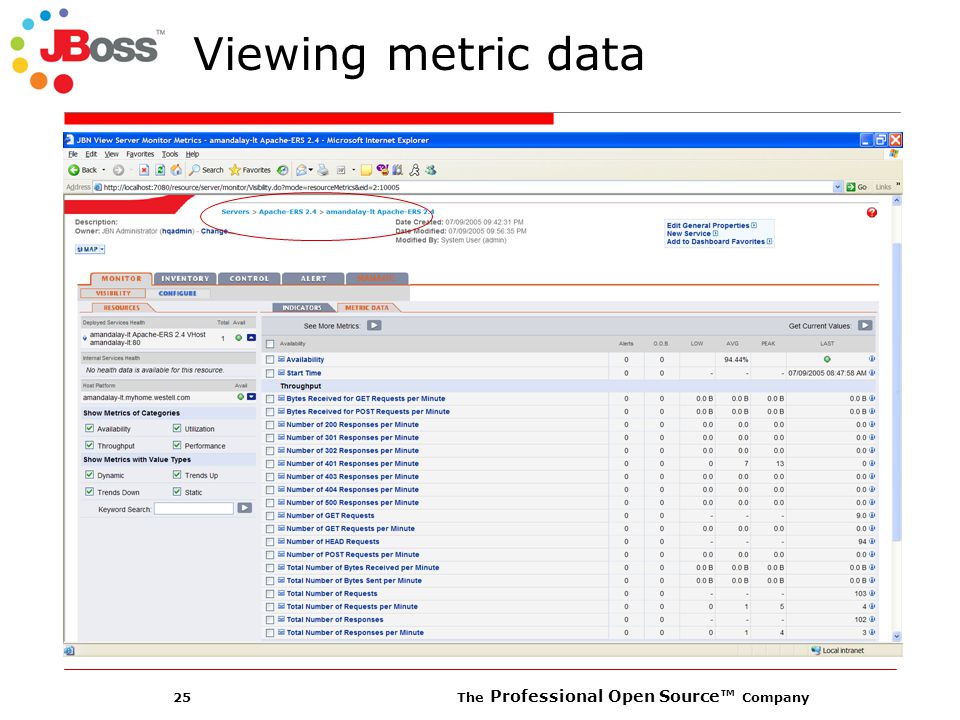The image size is (960, 720).
Task: Open the Number of 401 Responses per Minute metric
Action: pyautogui.click(x=353, y=463)
